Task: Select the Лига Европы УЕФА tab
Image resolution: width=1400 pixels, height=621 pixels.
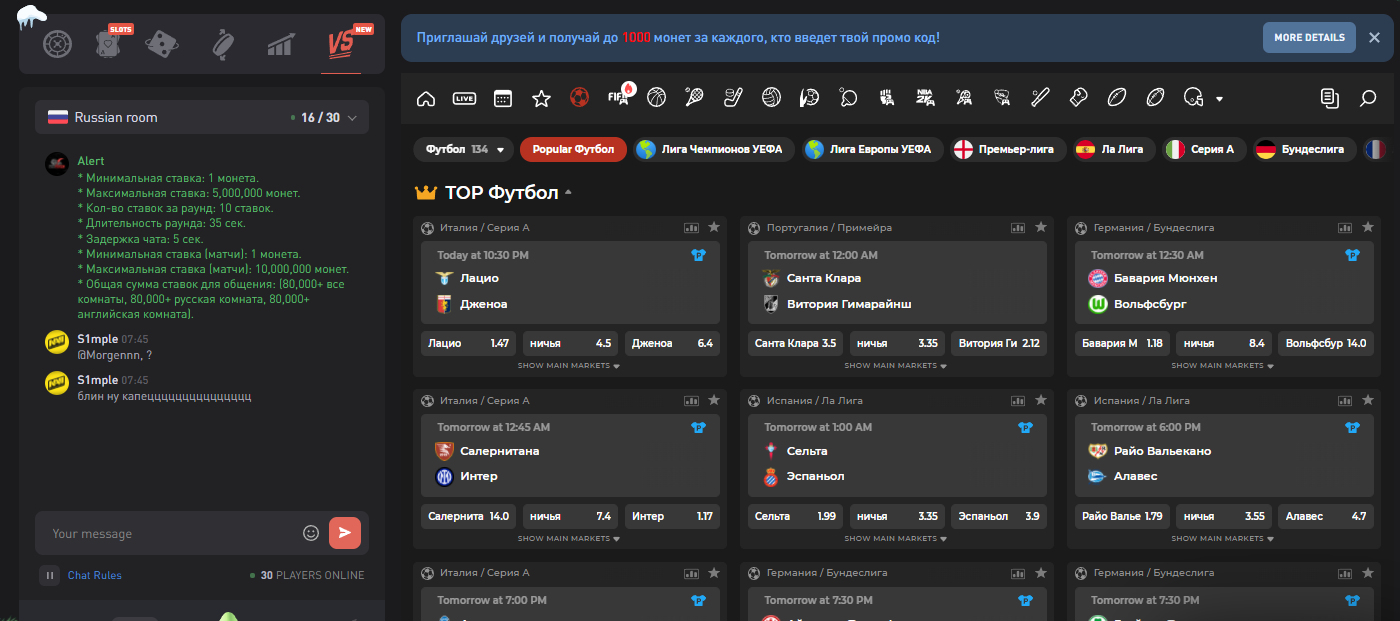Action: (x=873, y=149)
